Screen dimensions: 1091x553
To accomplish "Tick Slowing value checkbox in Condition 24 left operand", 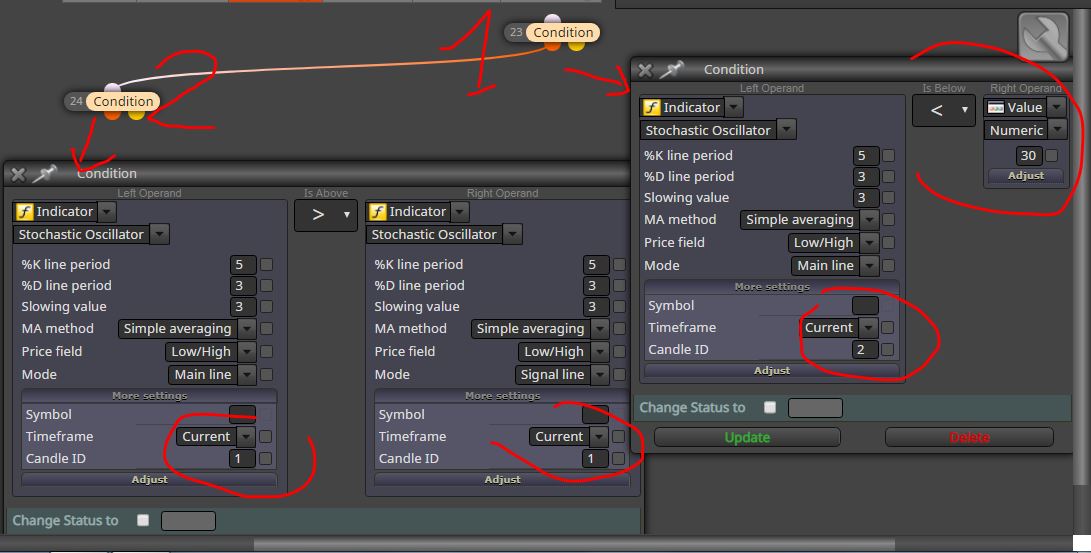I will [266, 307].
